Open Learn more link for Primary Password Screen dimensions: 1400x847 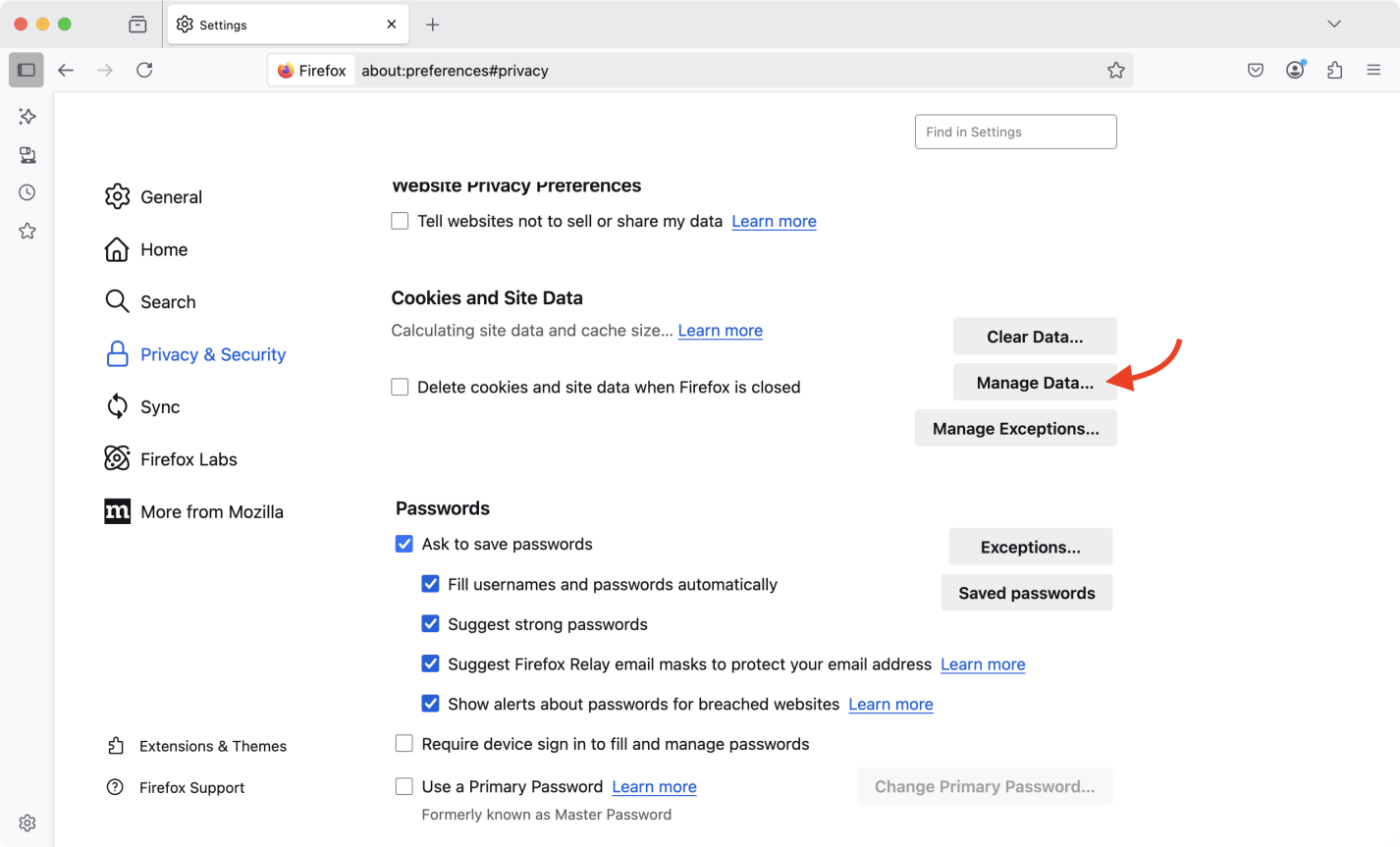point(654,786)
